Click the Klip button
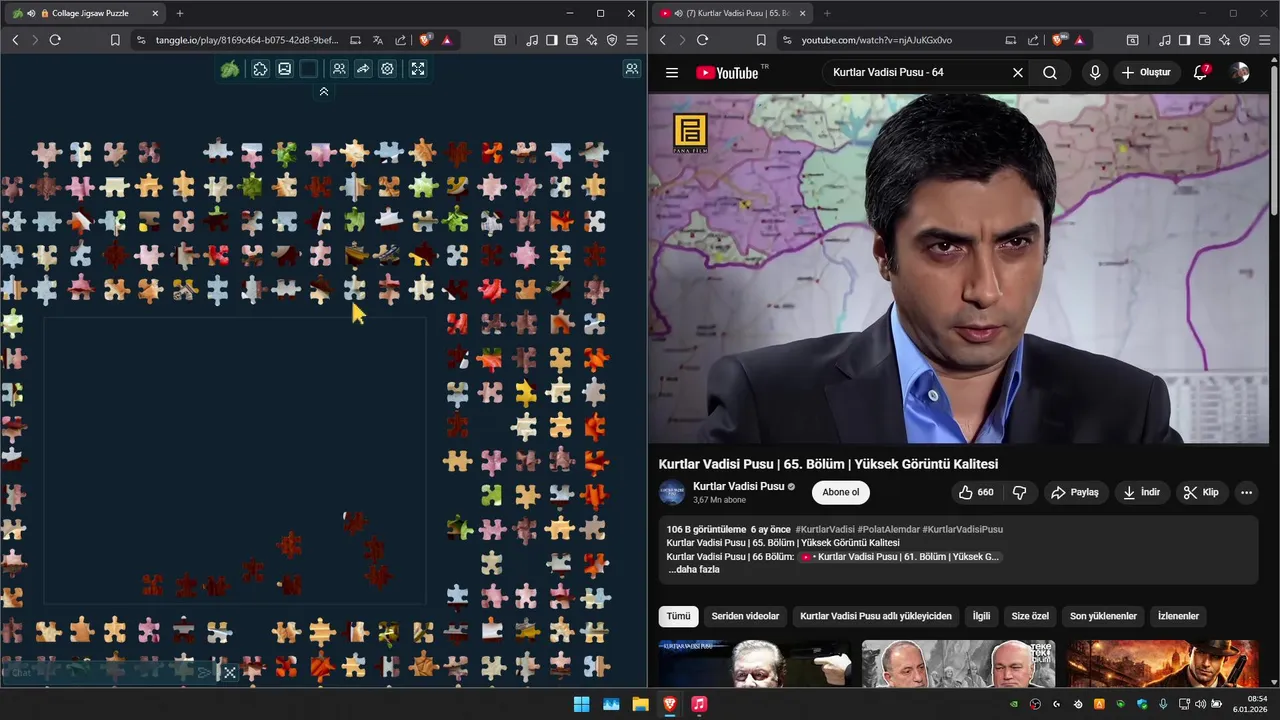Viewport: 1280px width, 720px height. (1201, 492)
